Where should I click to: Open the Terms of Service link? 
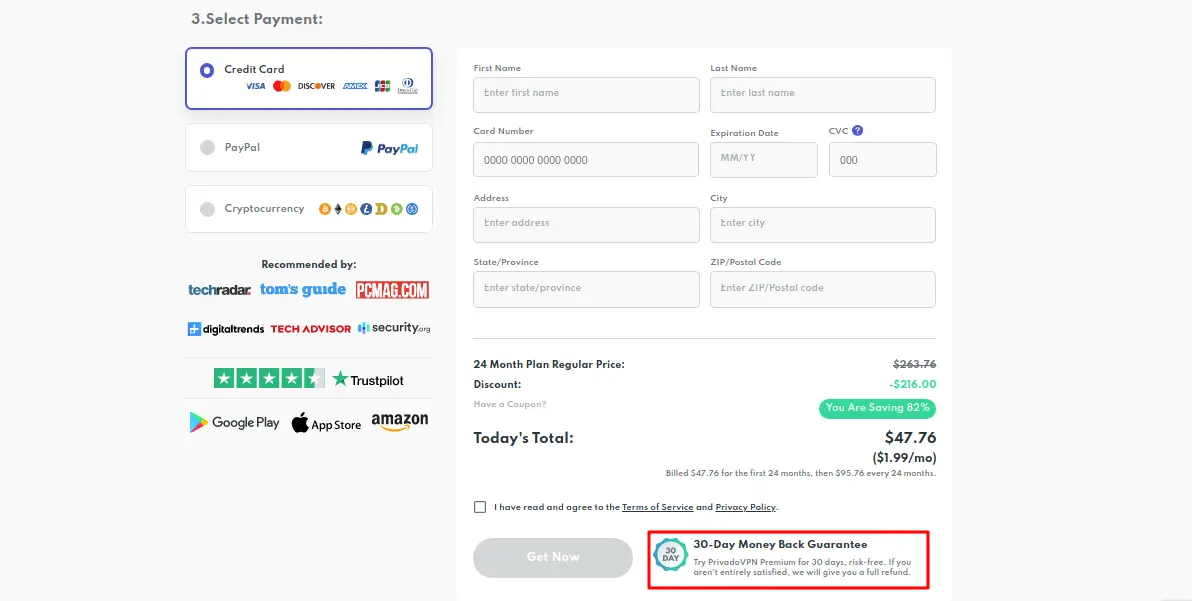tap(657, 508)
